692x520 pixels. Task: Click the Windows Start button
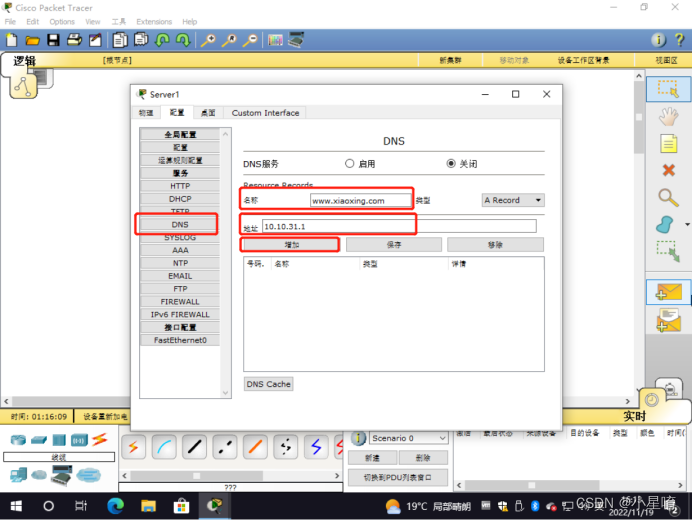coord(16,506)
